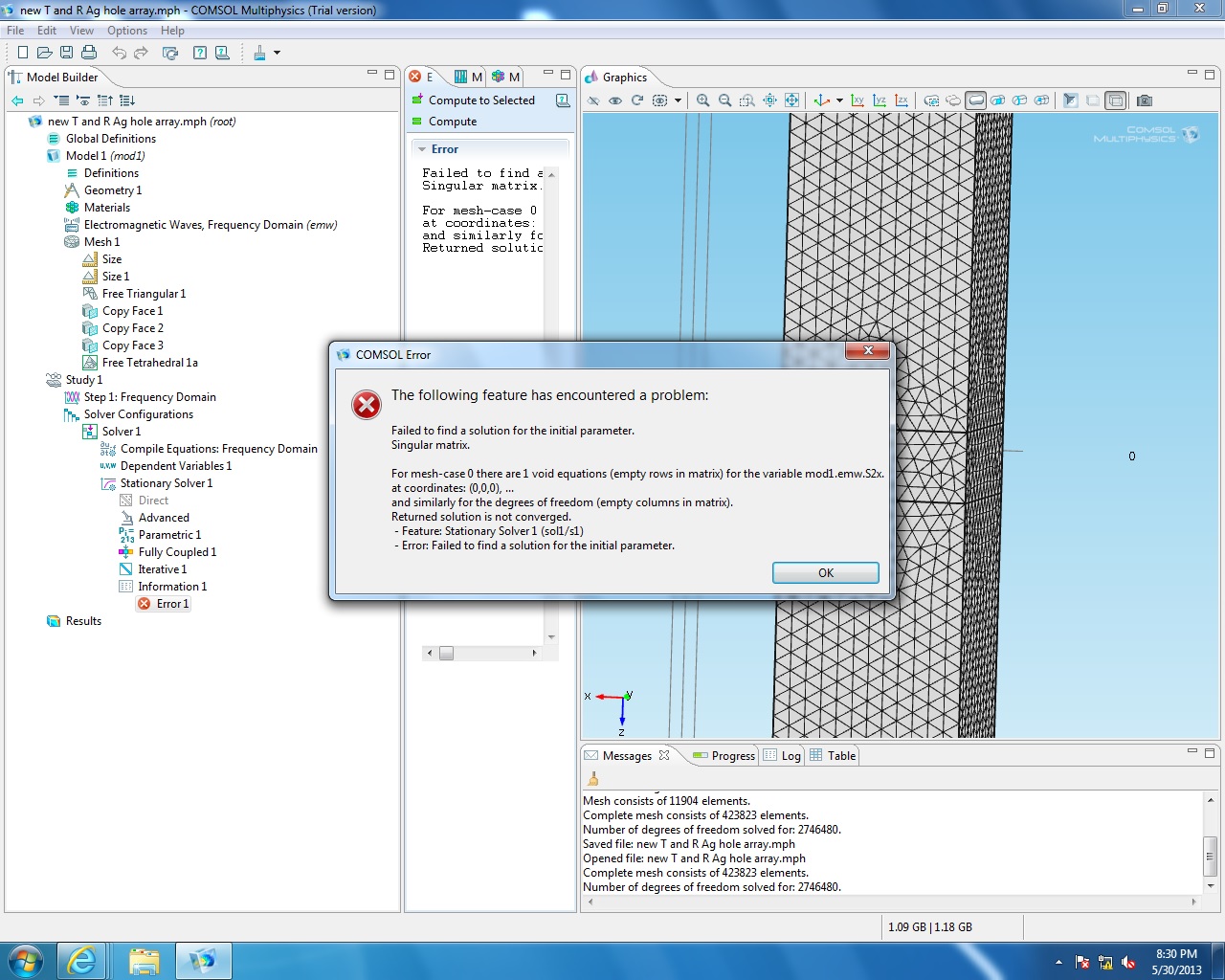Viewport: 1225px width, 980px height.
Task: Open the Options menu
Action: pos(127,31)
